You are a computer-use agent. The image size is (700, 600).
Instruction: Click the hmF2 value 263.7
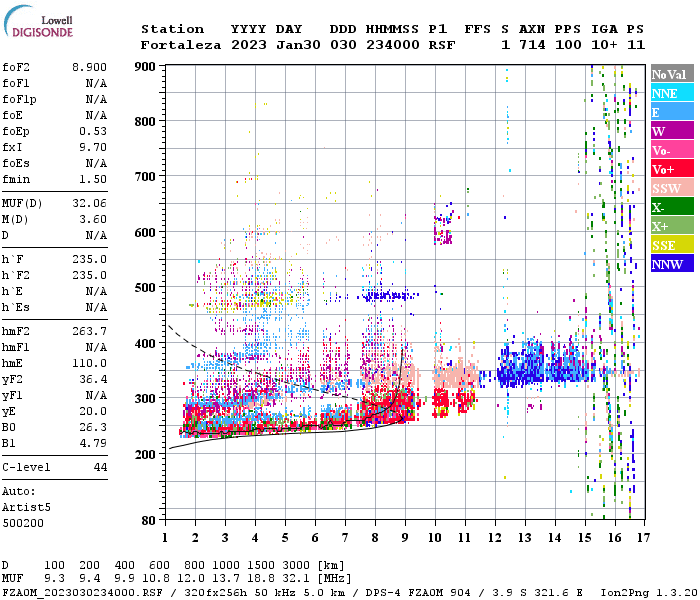tap(89, 331)
